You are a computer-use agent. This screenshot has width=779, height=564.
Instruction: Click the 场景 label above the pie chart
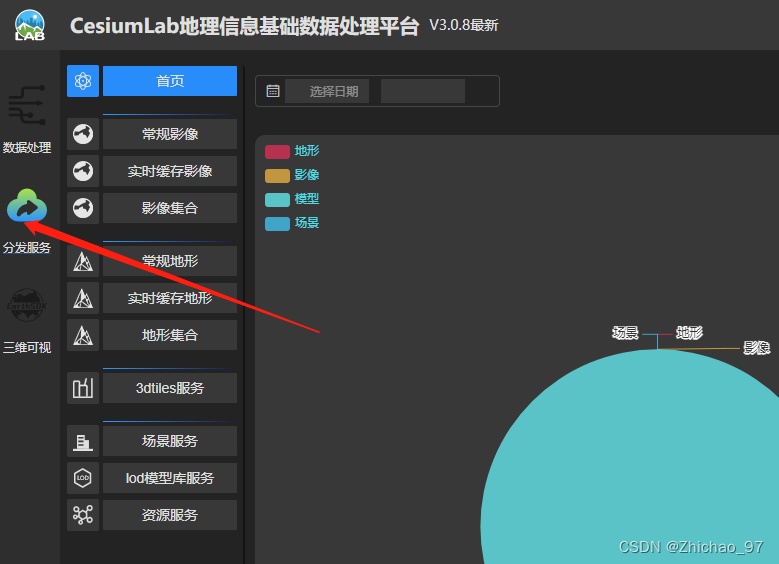(625, 332)
